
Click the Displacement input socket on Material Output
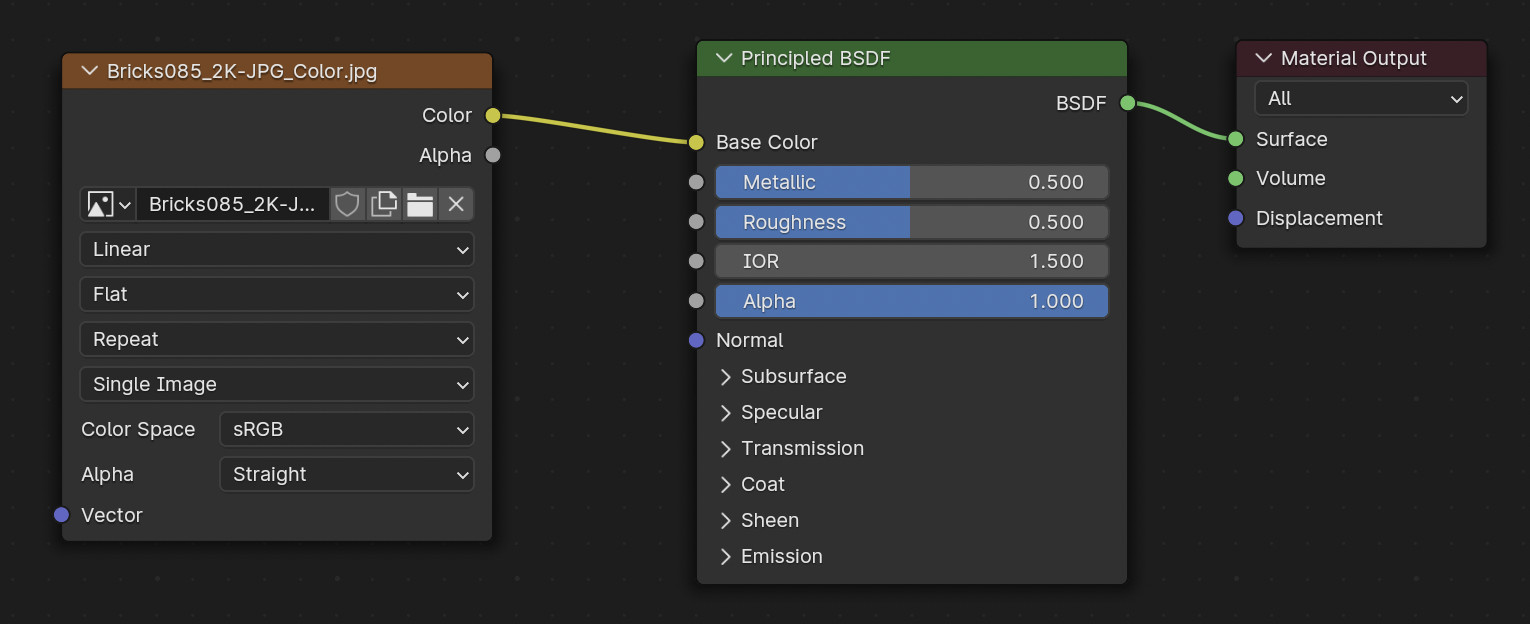pyautogui.click(x=1236, y=218)
